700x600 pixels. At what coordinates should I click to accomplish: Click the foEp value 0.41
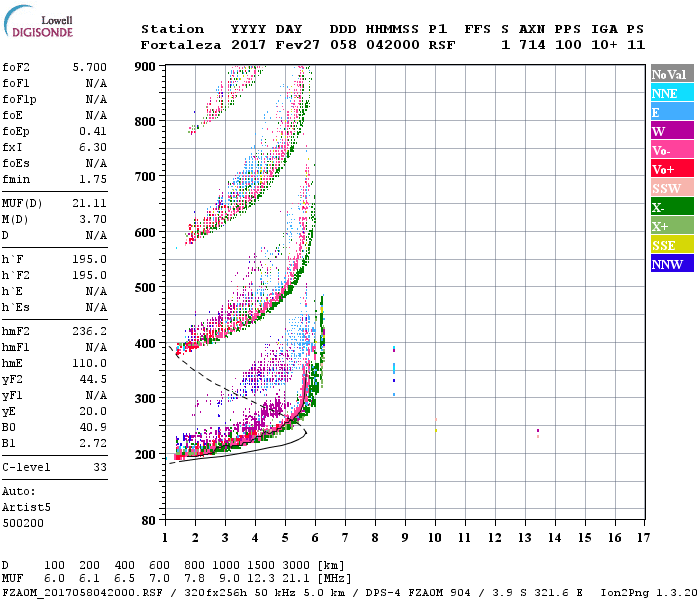coord(93,131)
